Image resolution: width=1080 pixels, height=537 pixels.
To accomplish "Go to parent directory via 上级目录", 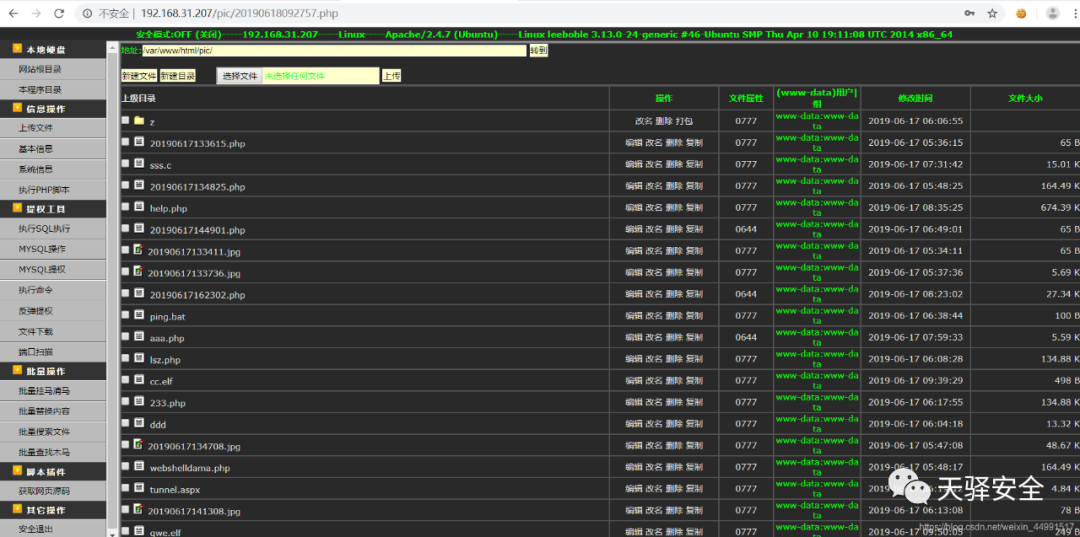I will pyautogui.click(x=138, y=98).
